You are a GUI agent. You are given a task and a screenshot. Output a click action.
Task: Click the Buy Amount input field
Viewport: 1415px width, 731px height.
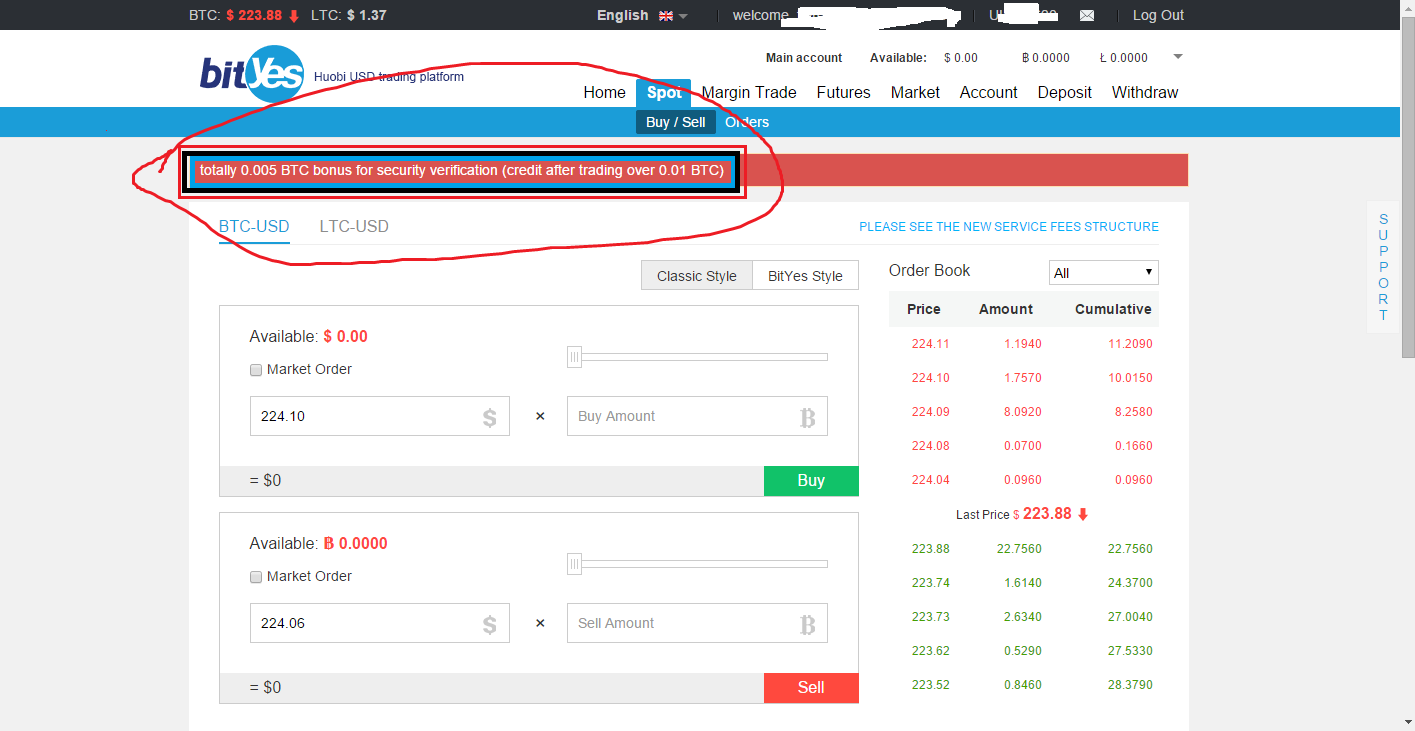697,416
